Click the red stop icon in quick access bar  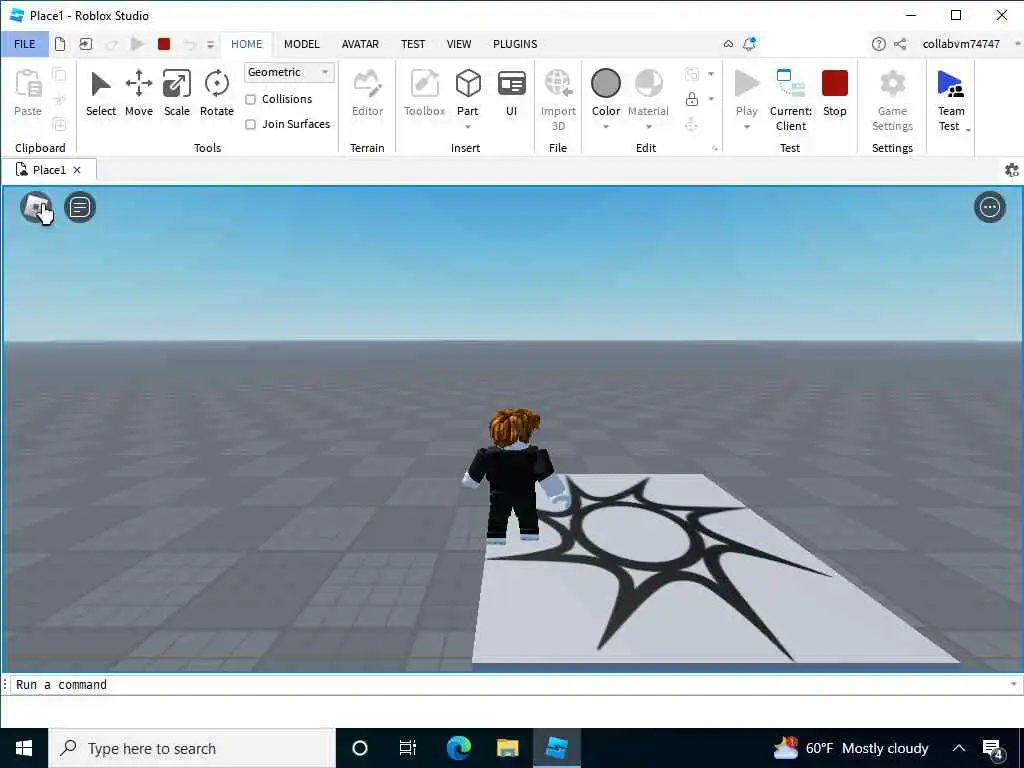164,44
